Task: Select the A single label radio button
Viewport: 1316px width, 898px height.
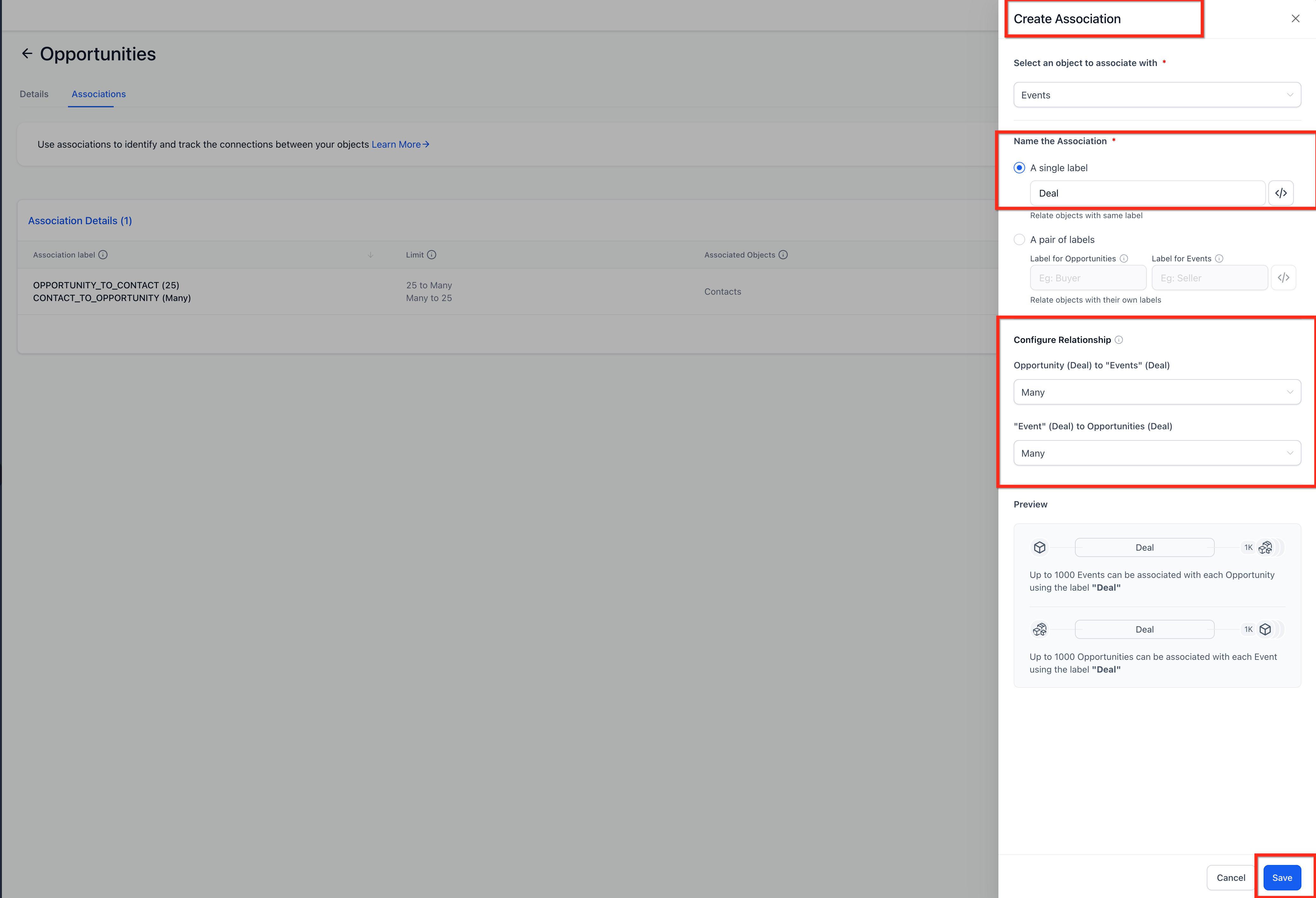Action: pos(1019,168)
